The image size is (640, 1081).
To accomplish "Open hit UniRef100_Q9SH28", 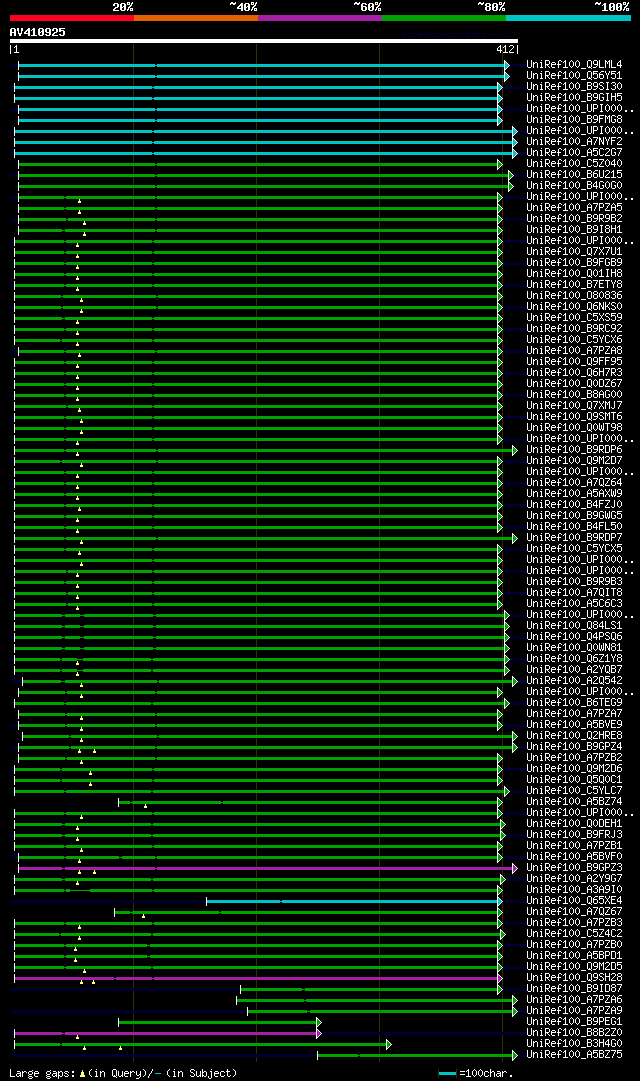I will click(574, 978).
